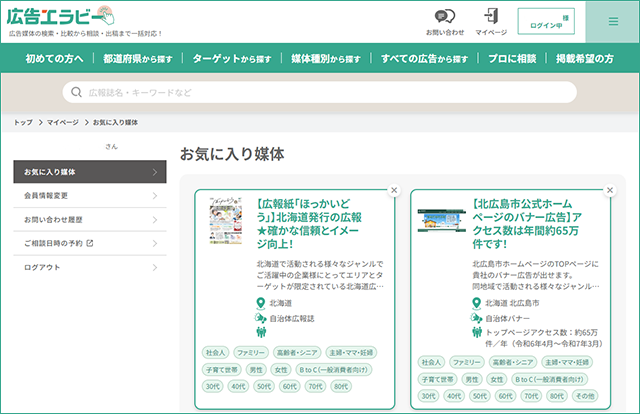The height and width of the screenshot is (414, 640).
Task: Select すべての広告から探す in navigation
Action: click(424, 59)
